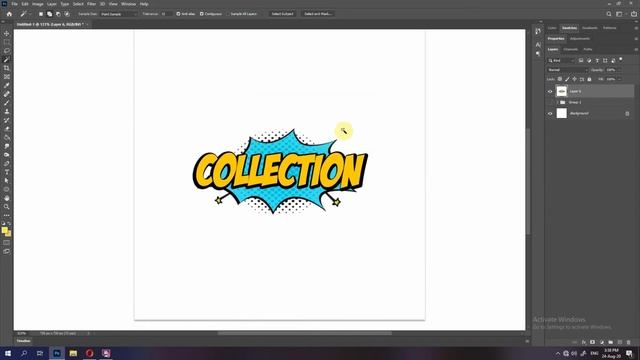Click the Select and Mask button
This screenshot has width=640, height=360.
(318, 14)
